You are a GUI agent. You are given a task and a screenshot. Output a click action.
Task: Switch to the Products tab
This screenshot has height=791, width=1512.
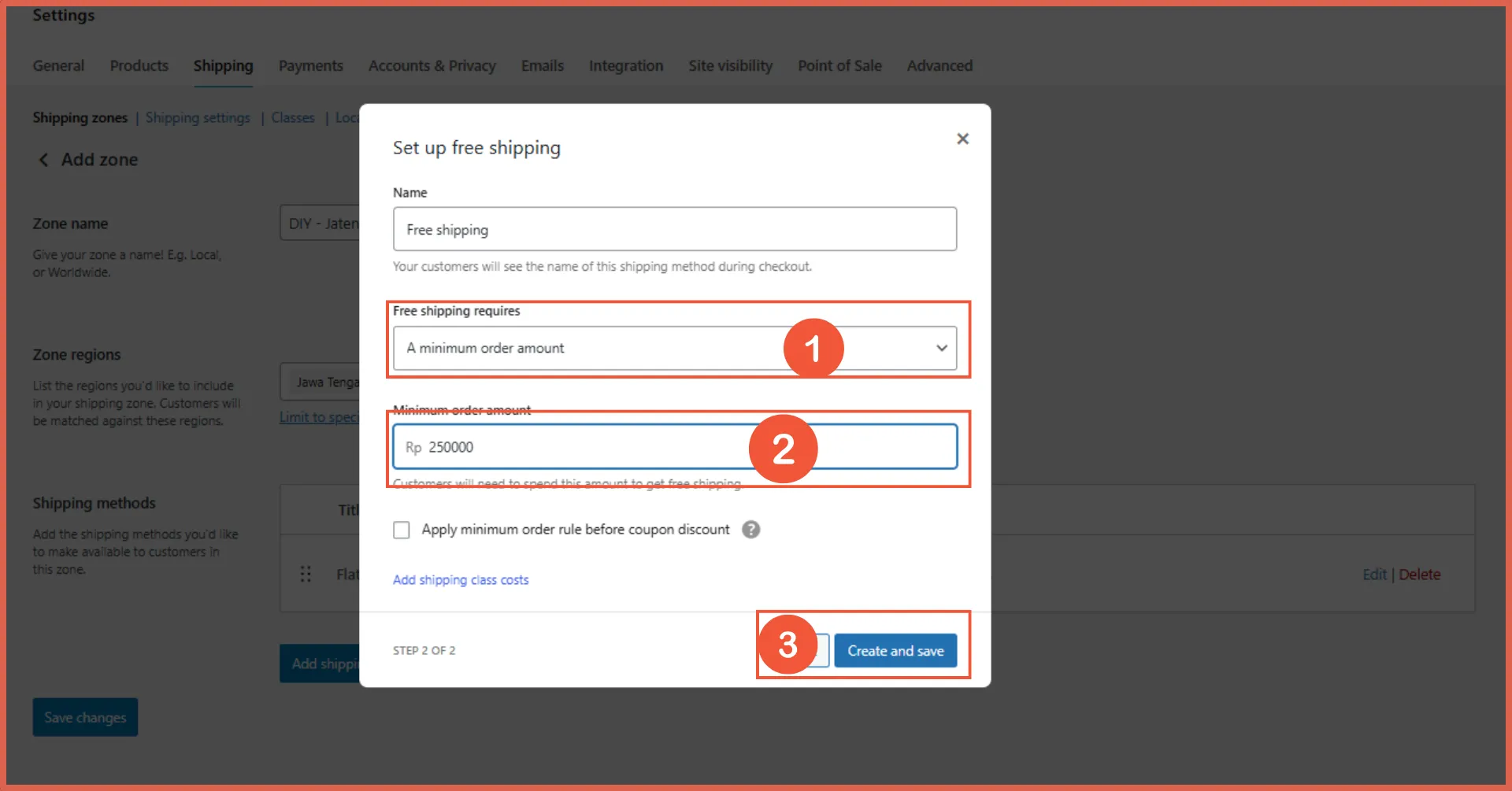pos(139,66)
